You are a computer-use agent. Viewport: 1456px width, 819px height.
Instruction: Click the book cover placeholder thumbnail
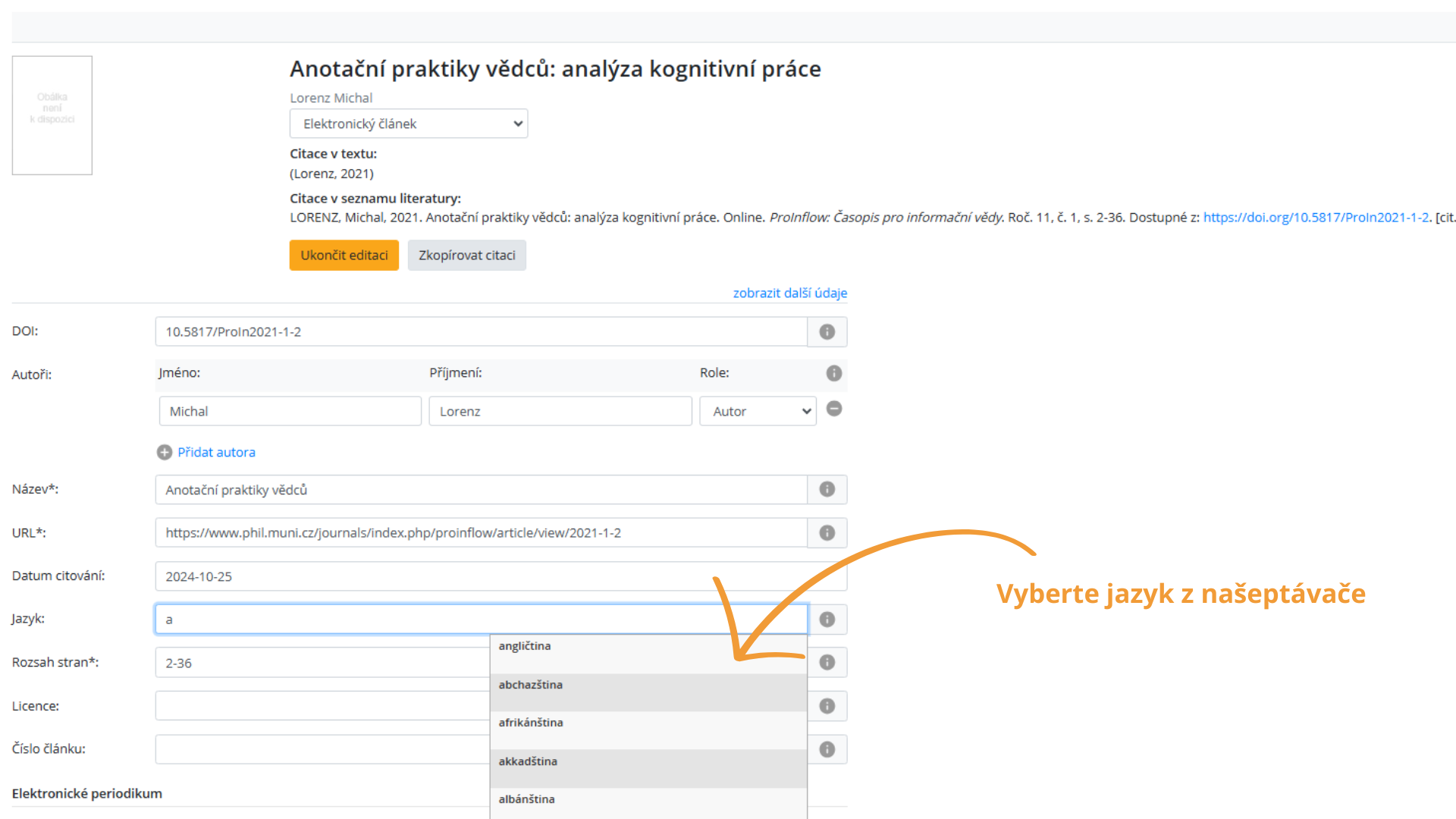[52, 115]
